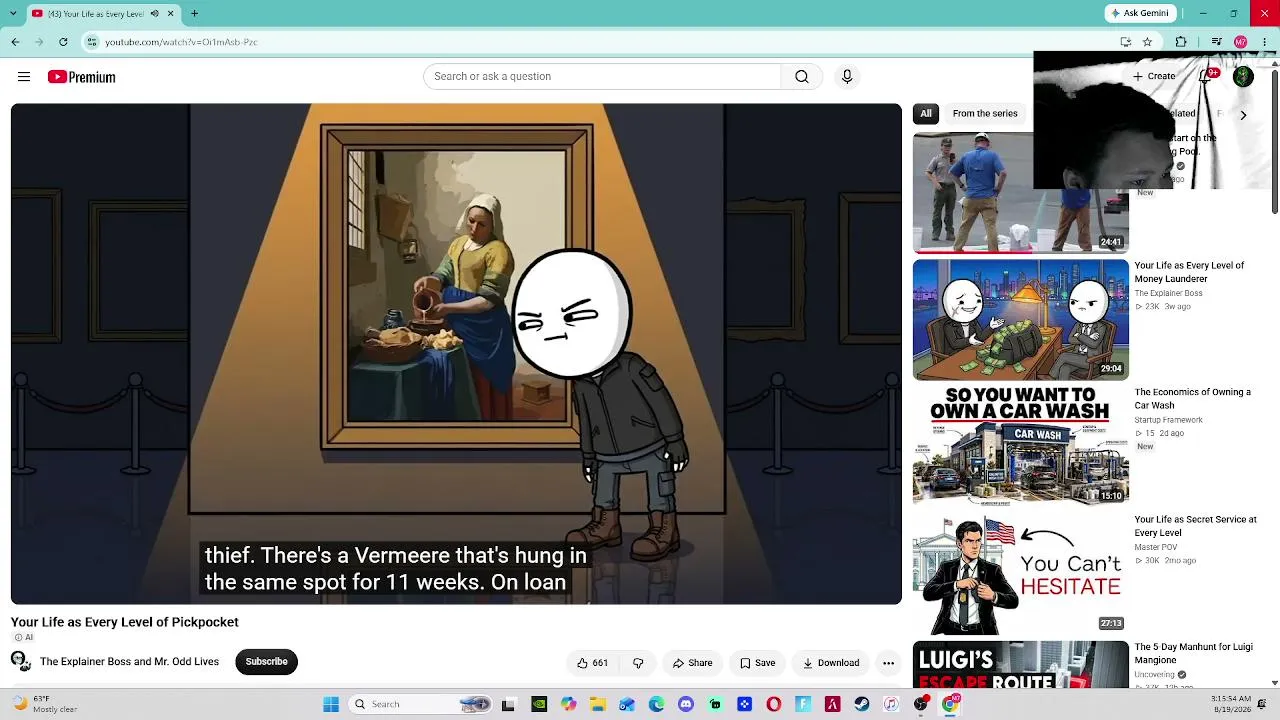Open the You Can't Hesitate thumbnail
Image resolution: width=1280 pixels, height=720 pixels.
1020,574
